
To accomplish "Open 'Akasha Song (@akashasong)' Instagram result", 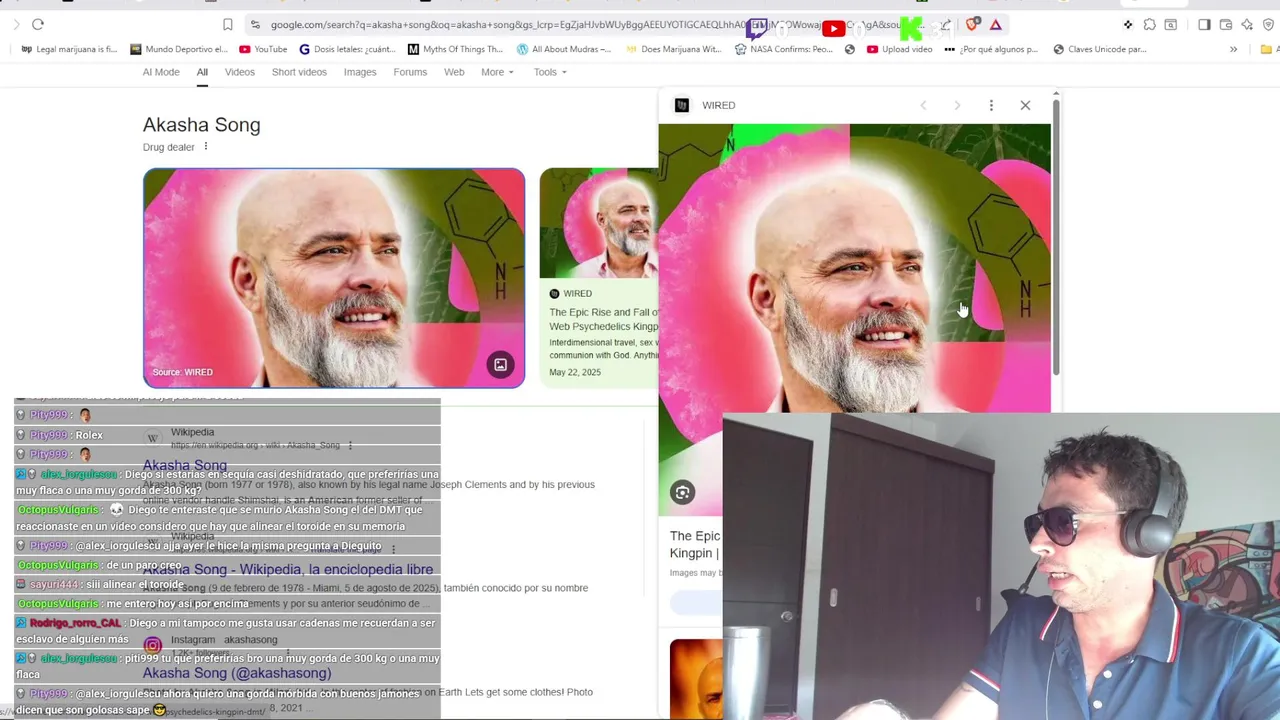I will tap(237, 673).
